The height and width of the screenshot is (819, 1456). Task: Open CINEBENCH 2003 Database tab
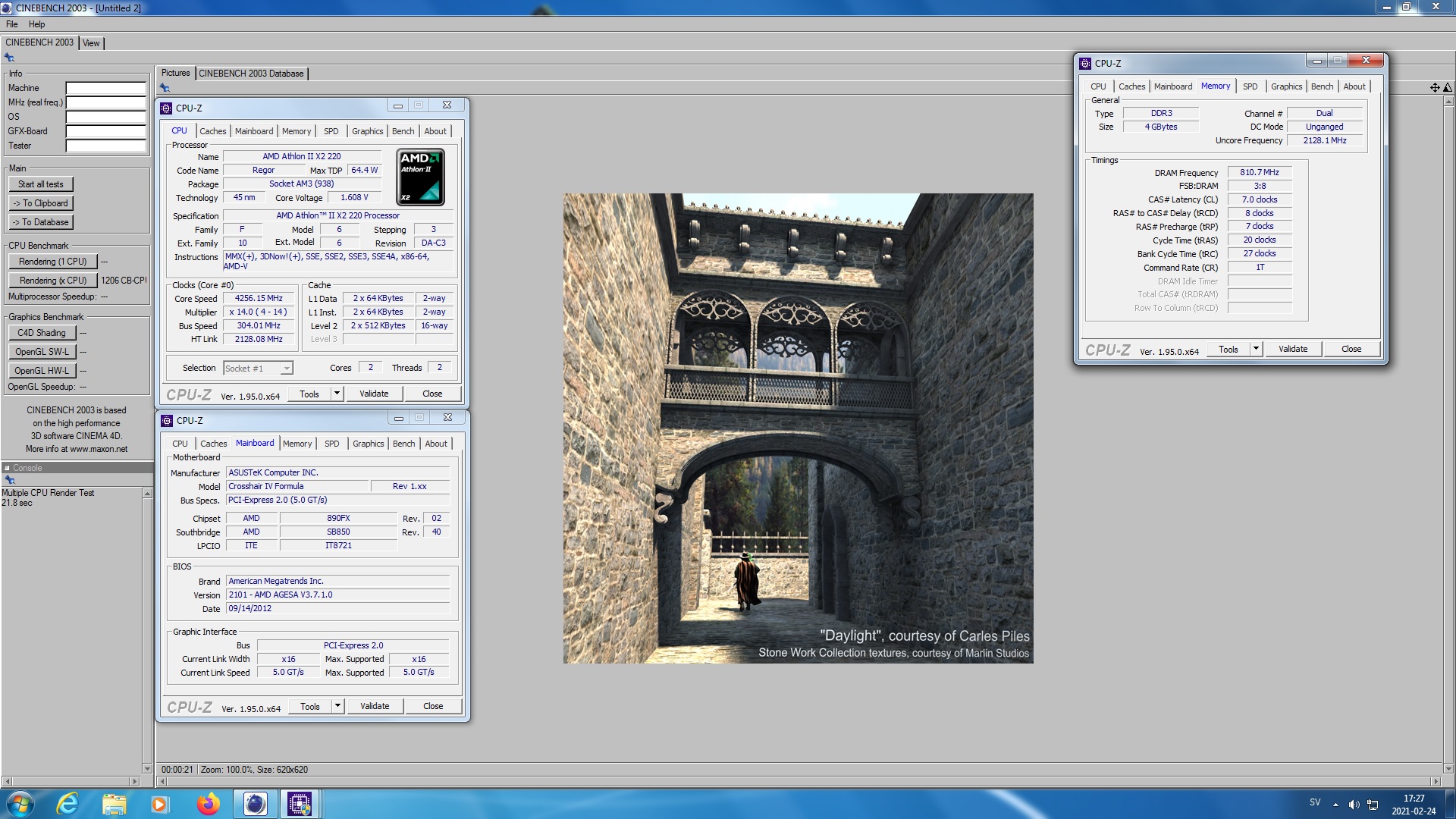252,74
